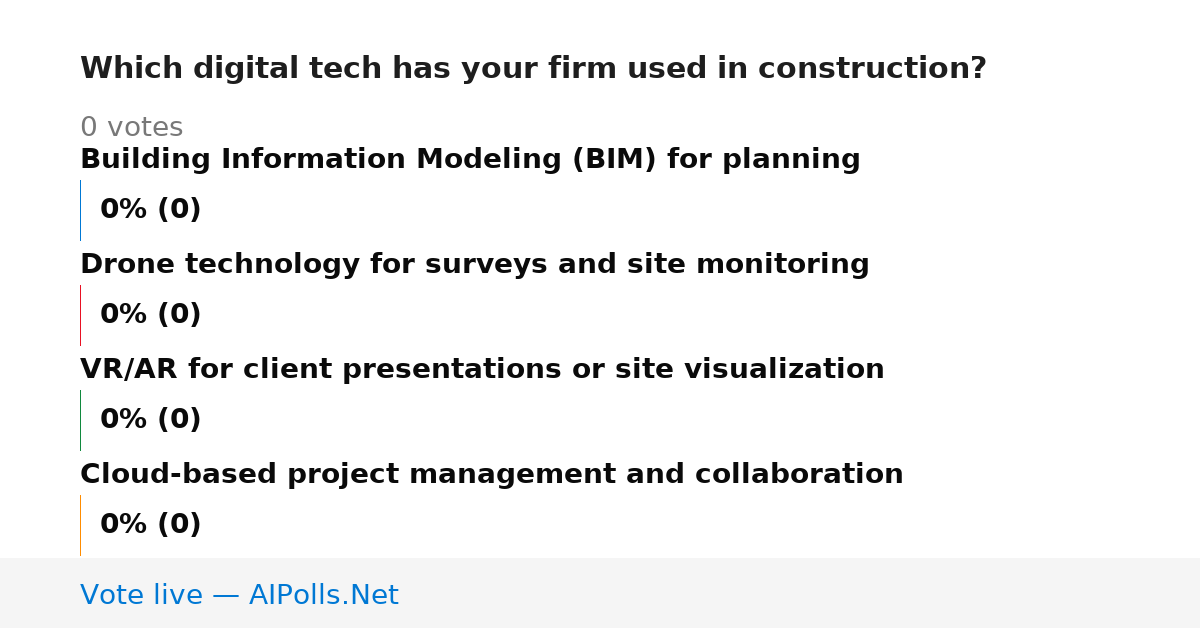Select VR/AR for client presentations option

click(482, 370)
